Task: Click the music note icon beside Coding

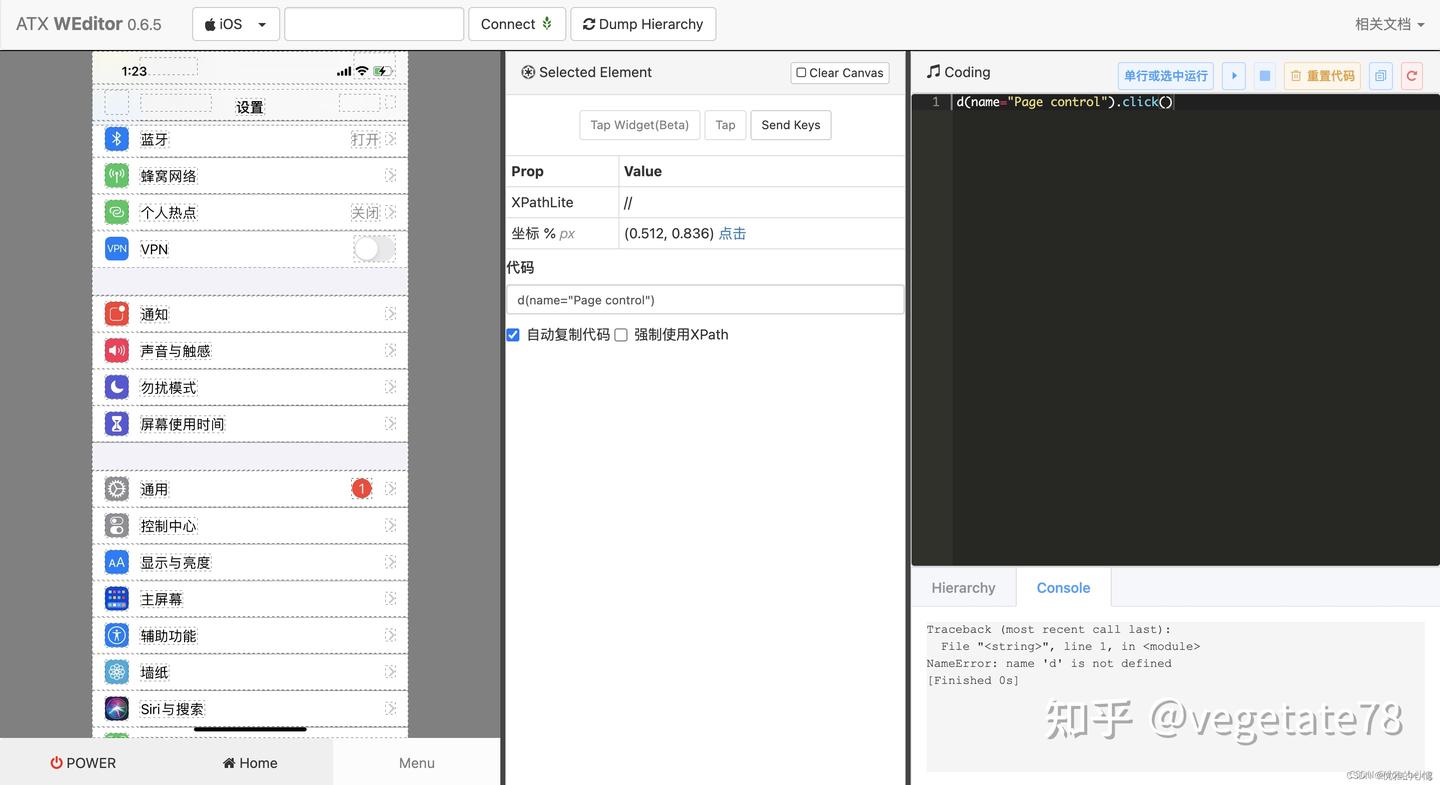Action: point(932,71)
